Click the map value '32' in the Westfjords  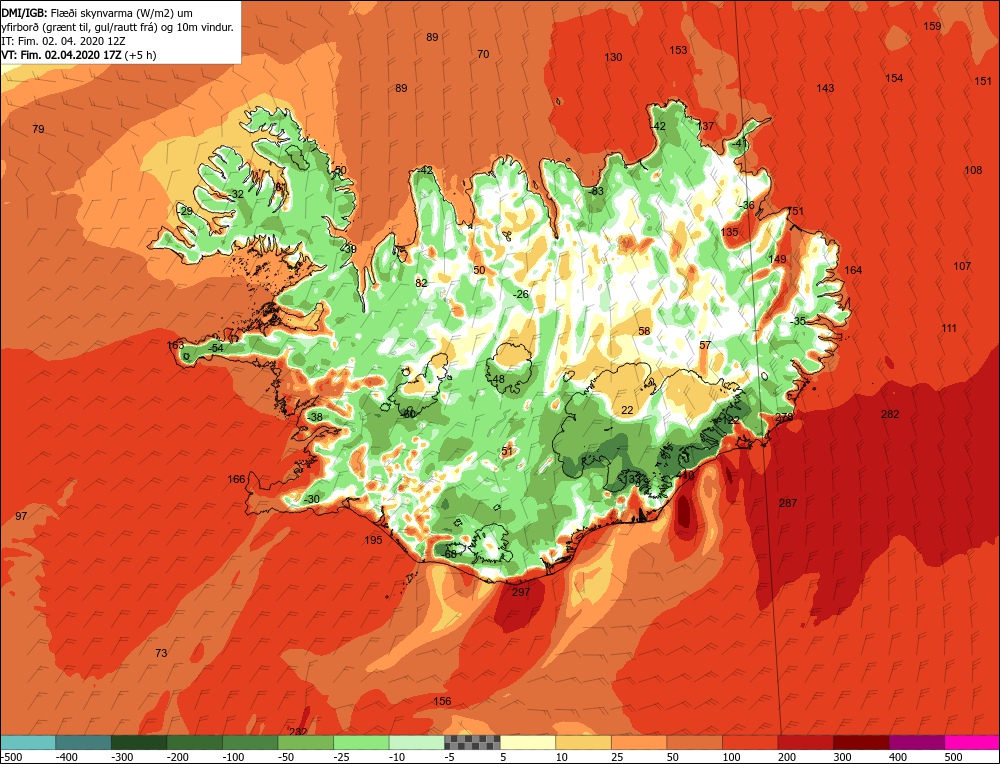coord(238,194)
